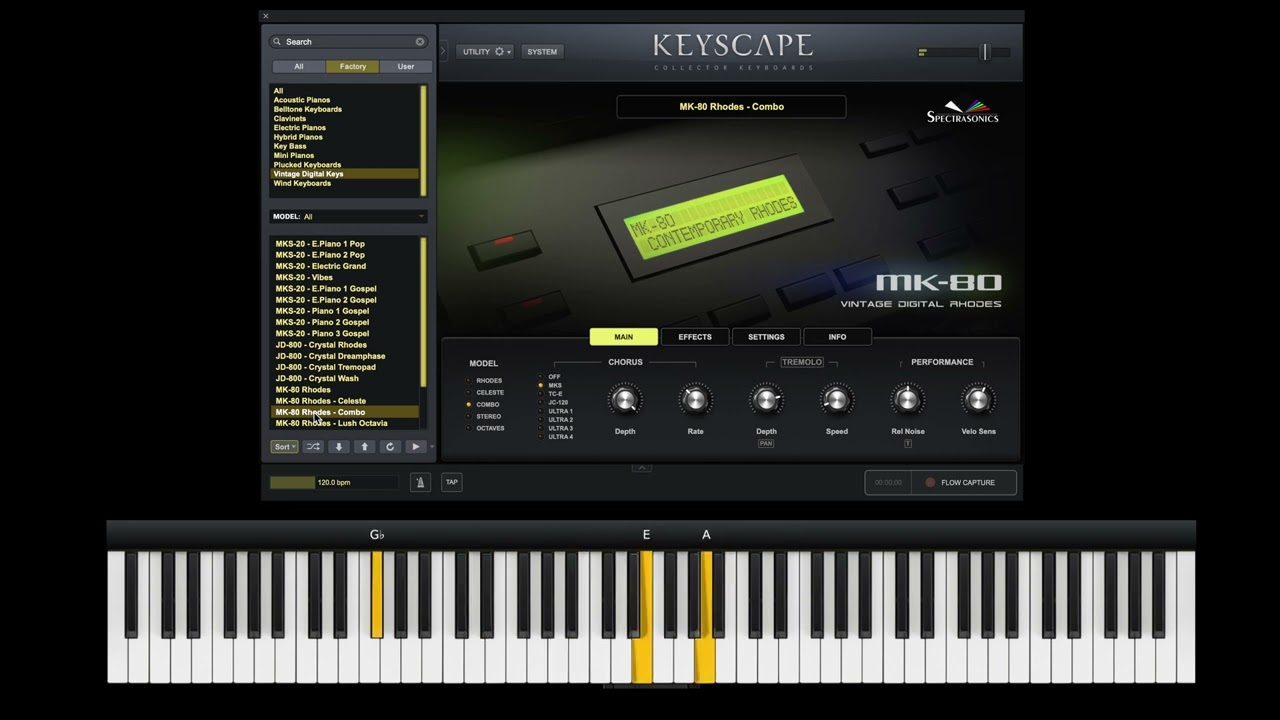
Task: Select Clavinets category
Action: click(x=290, y=119)
